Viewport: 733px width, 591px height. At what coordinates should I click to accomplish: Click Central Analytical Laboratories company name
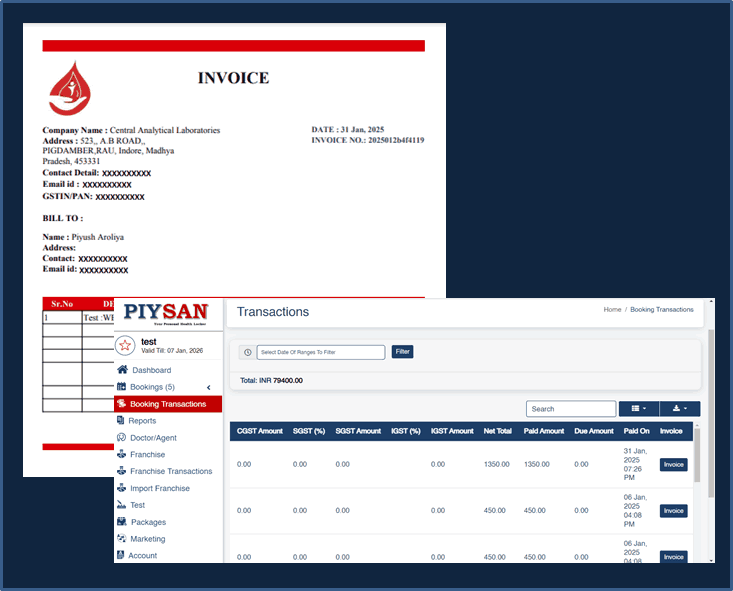pos(165,130)
